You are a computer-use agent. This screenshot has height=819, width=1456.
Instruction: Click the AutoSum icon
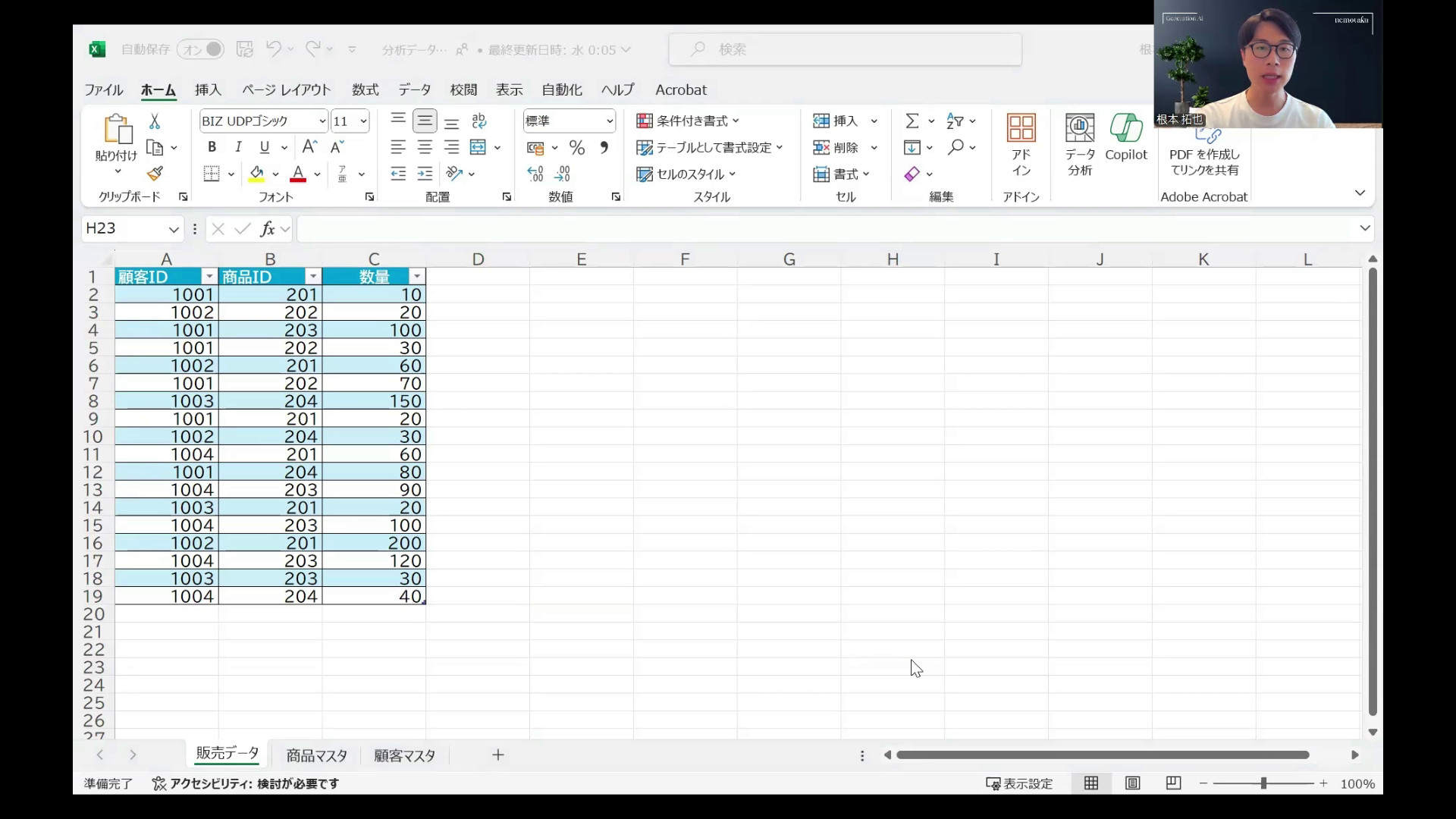(x=913, y=121)
